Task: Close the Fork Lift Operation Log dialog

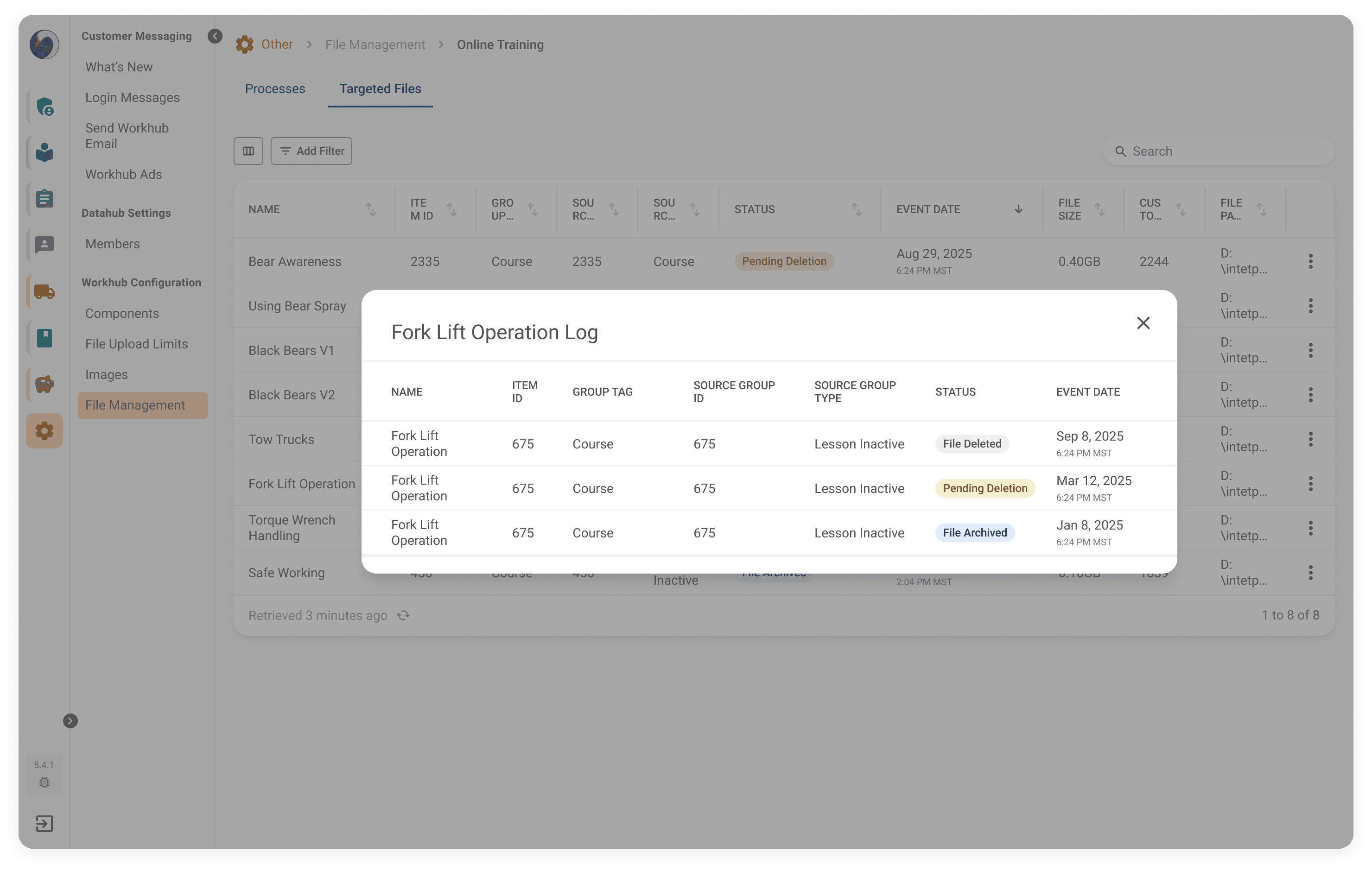Action: click(x=1143, y=323)
